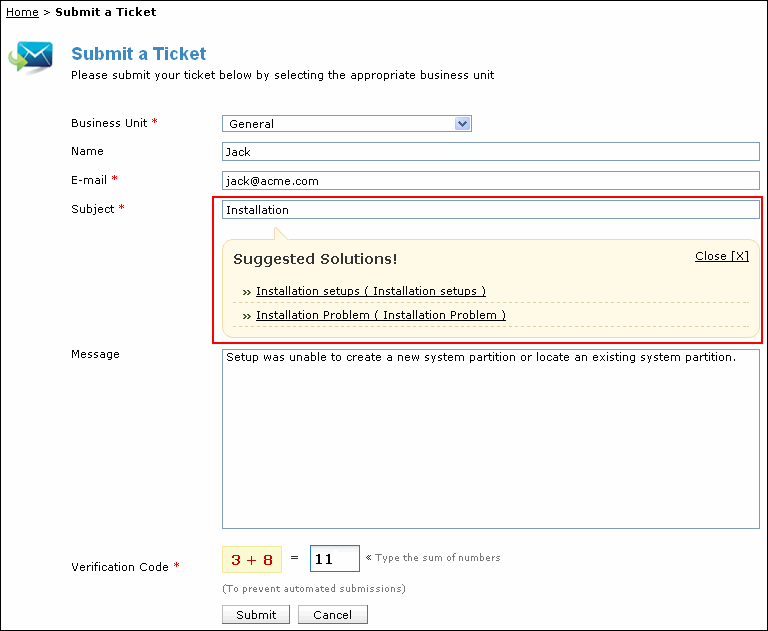The width and height of the screenshot is (768, 631).
Task: Open the Installation setups solution link
Action: click(x=370, y=291)
